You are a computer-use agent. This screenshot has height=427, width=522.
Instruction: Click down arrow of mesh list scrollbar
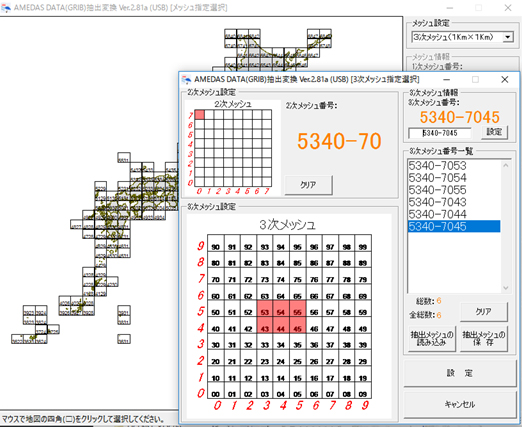point(506,288)
